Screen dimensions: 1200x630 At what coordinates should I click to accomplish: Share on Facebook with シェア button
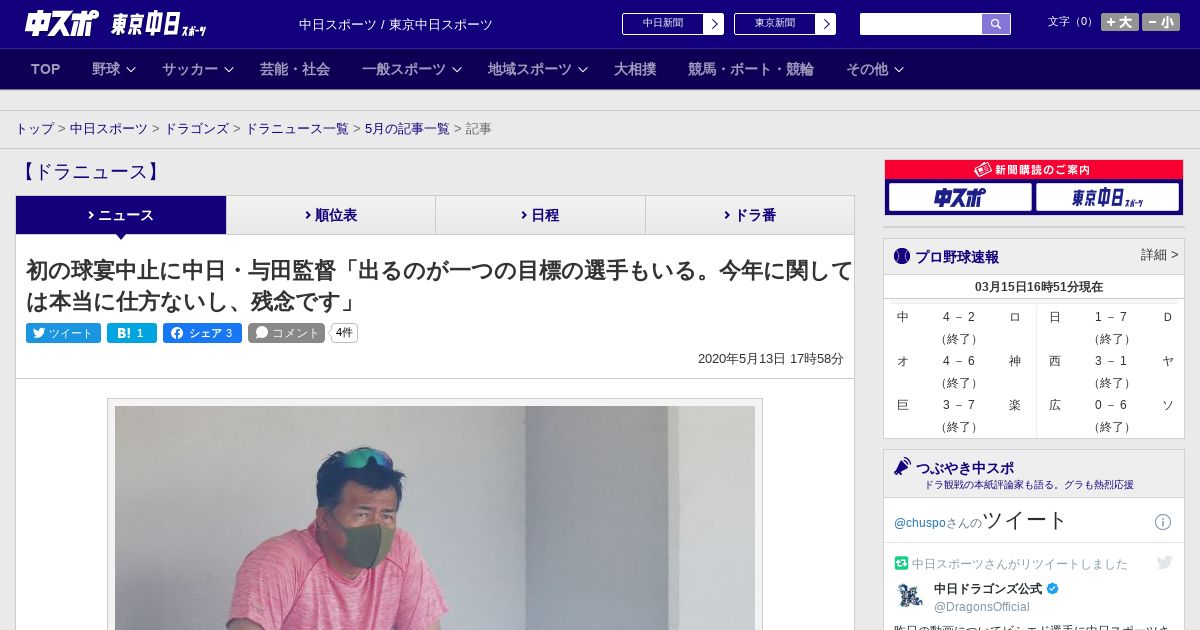[202, 333]
